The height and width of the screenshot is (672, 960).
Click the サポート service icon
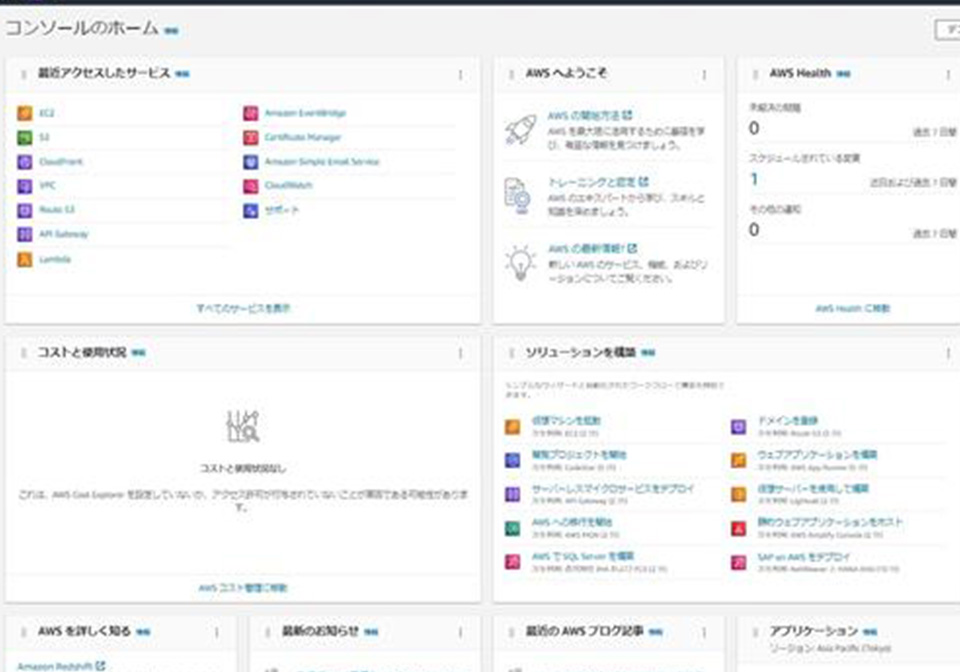click(x=251, y=211)
